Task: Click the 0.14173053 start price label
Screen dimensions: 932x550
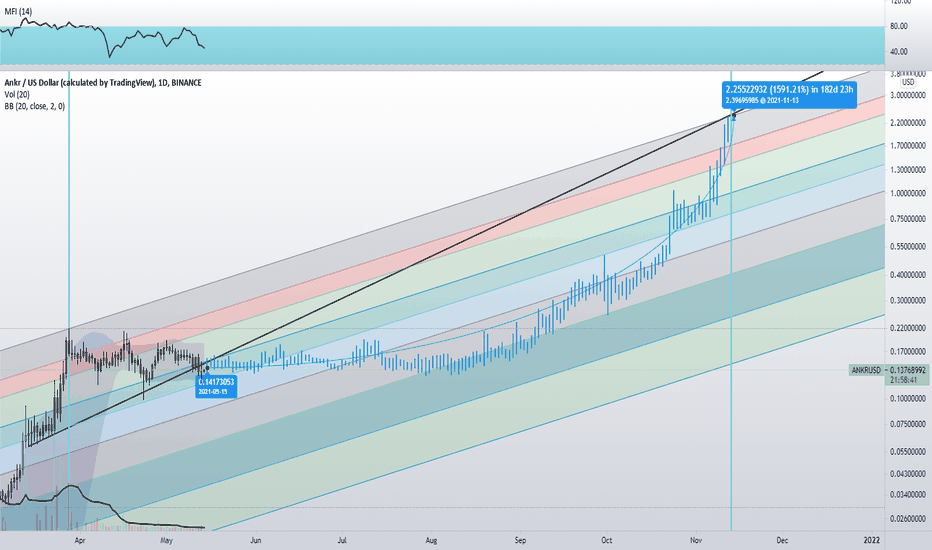Action: point(216,386)
